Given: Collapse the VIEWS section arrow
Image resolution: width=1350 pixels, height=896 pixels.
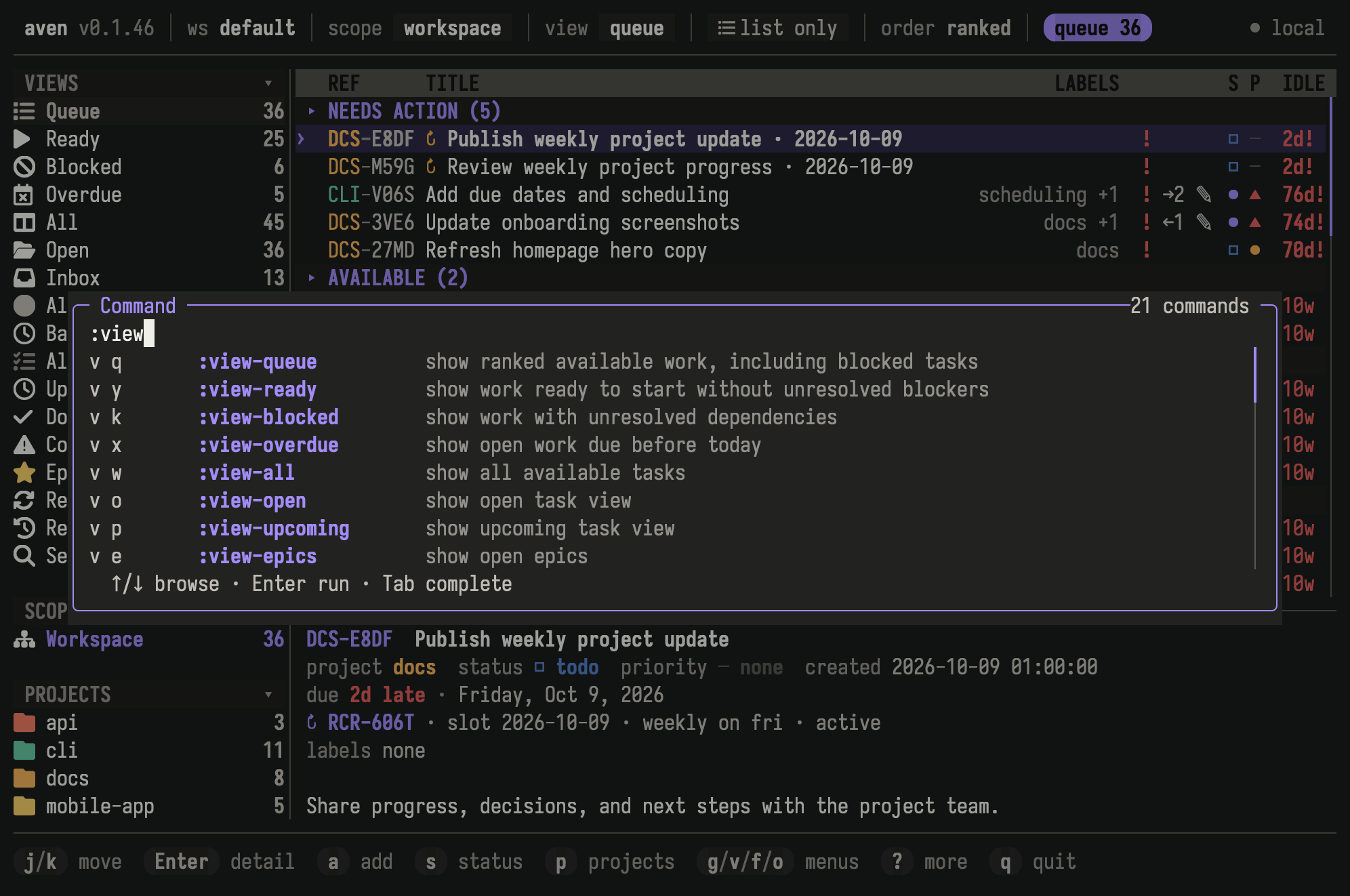Looking at the screenshot, I should 268,83.
